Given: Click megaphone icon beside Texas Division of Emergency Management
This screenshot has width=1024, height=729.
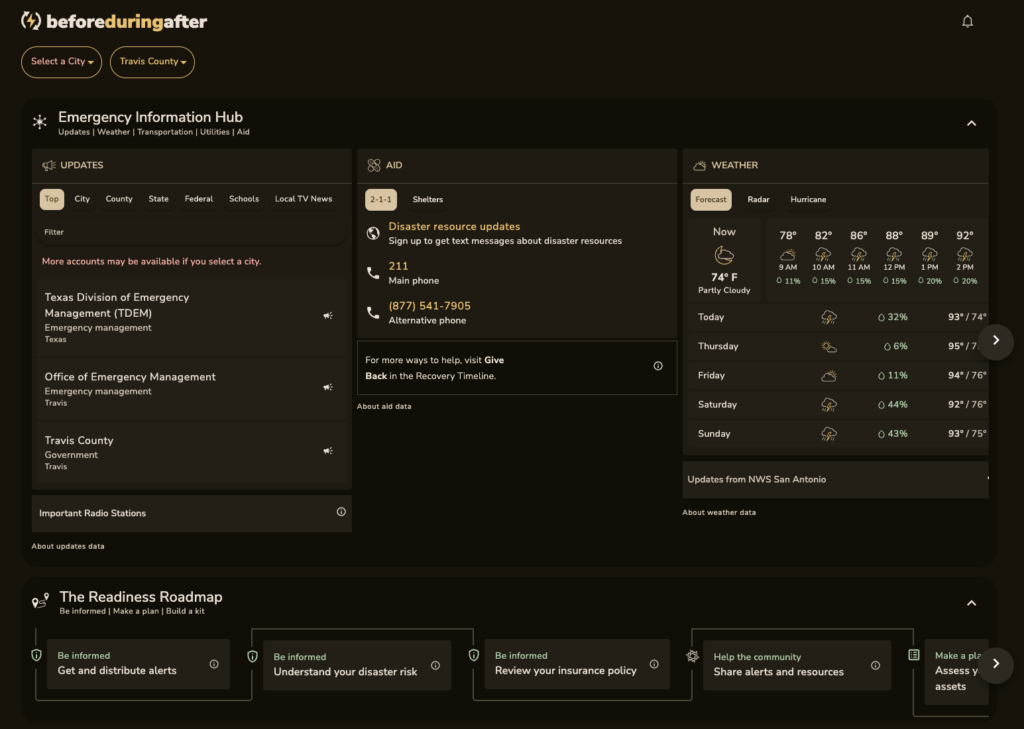Looking at the screenshot, I should pos(328,316).
